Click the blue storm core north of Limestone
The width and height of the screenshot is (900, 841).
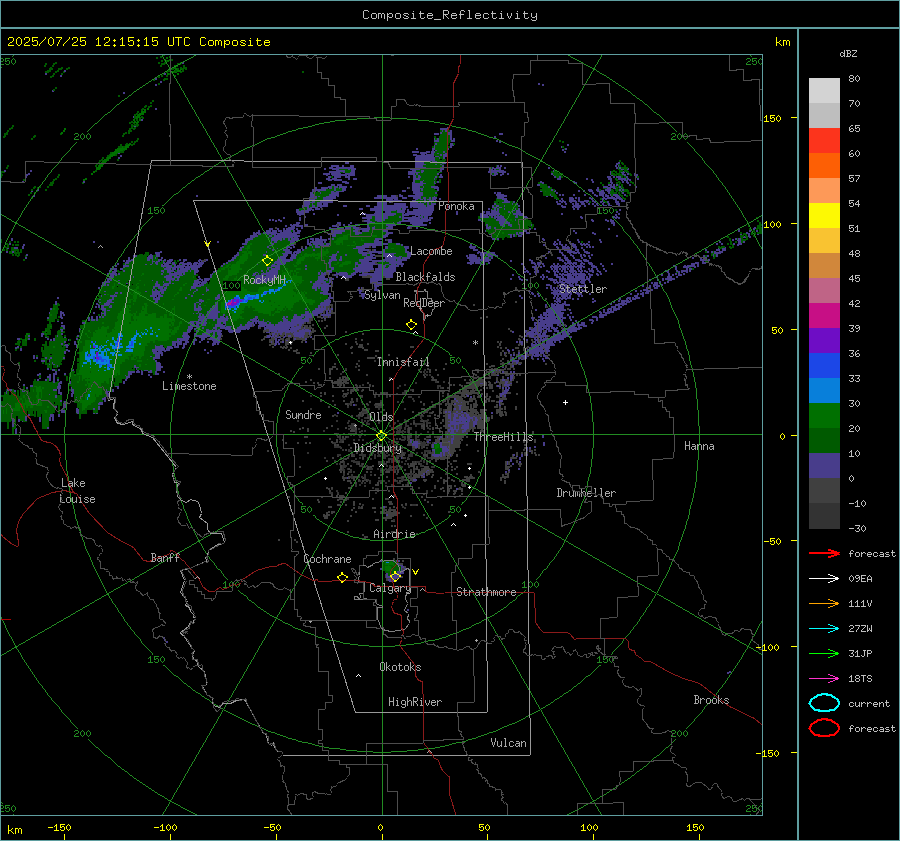[100, 355]
